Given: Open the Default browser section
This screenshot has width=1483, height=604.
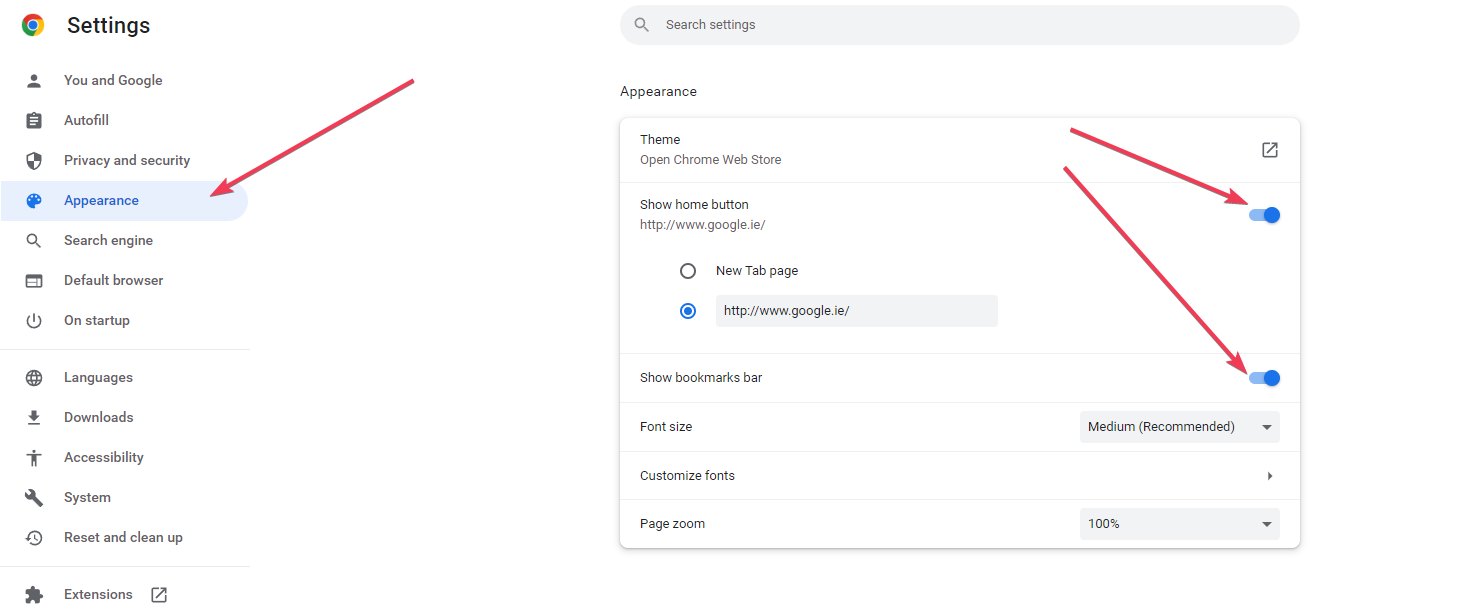Looking at the screenshot, I should tap(113, 280).
